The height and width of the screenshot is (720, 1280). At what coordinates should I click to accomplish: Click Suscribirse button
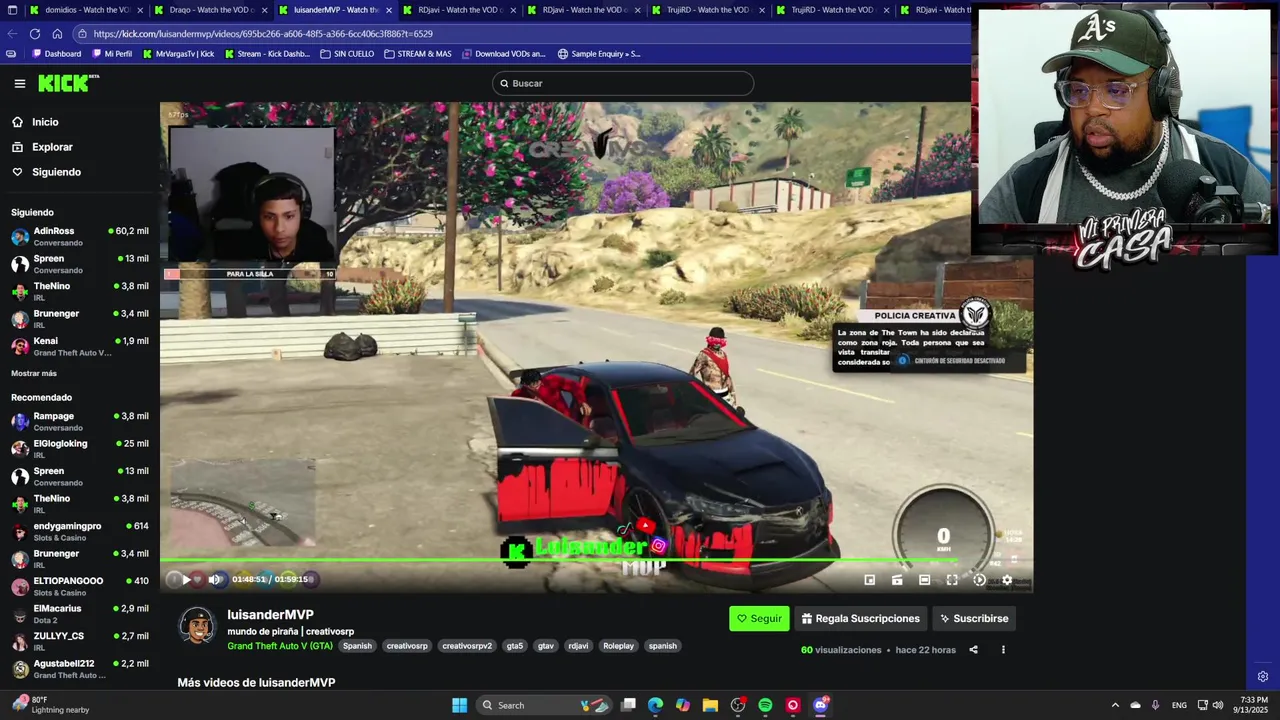click(975, 618)
